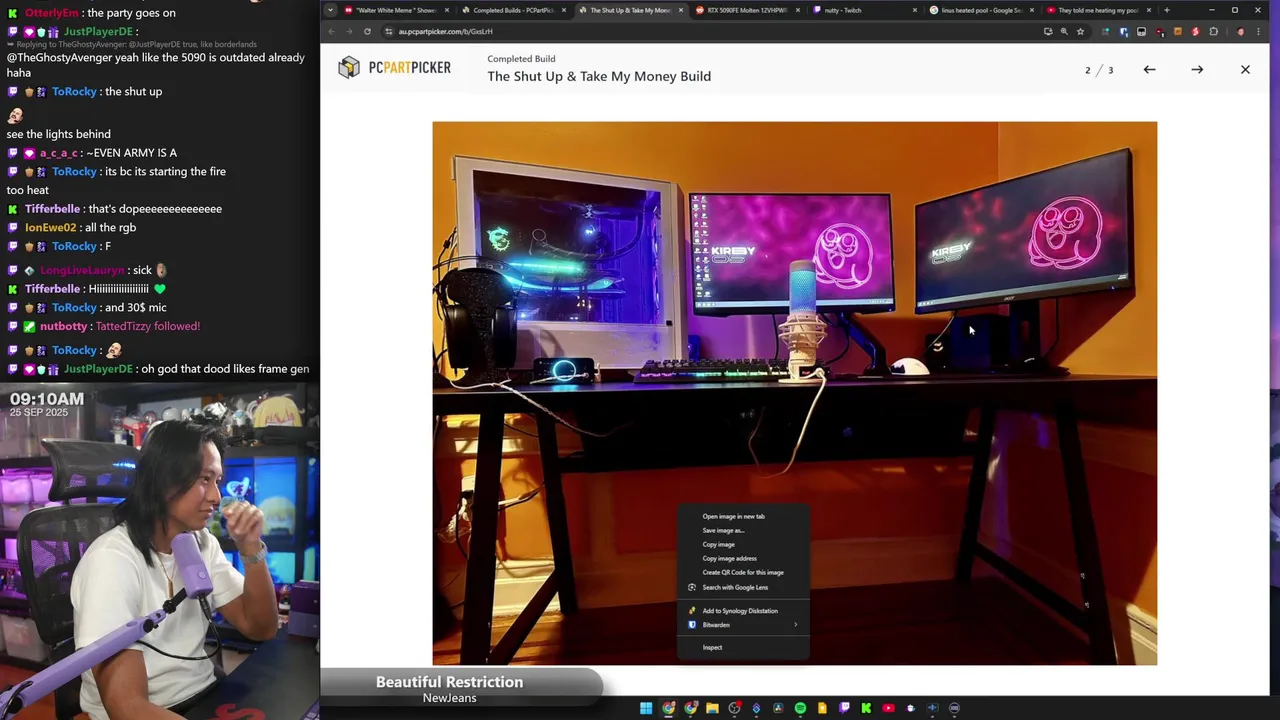The width and height of the screenshot is (1280, 720).
Task: Open Spotify from taskbar
Action: click(x=800, y=708)
